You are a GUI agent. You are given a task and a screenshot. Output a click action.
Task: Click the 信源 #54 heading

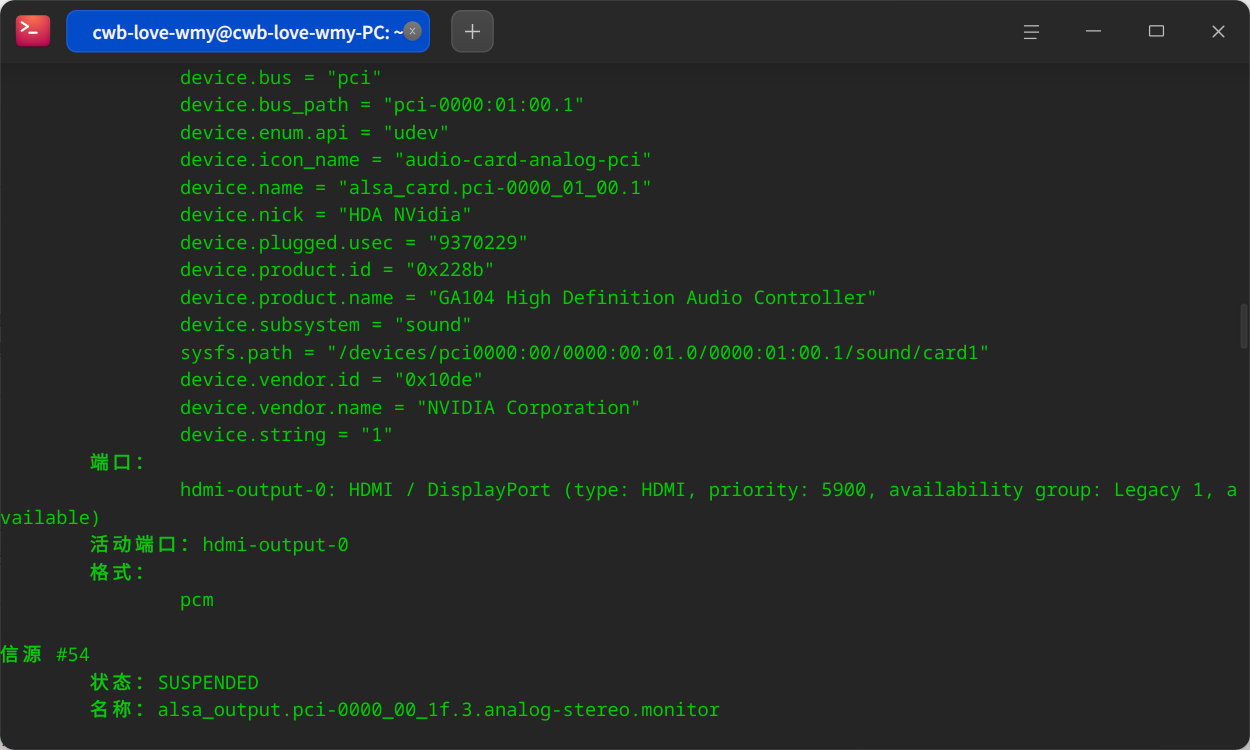click(x=45, y=655)
